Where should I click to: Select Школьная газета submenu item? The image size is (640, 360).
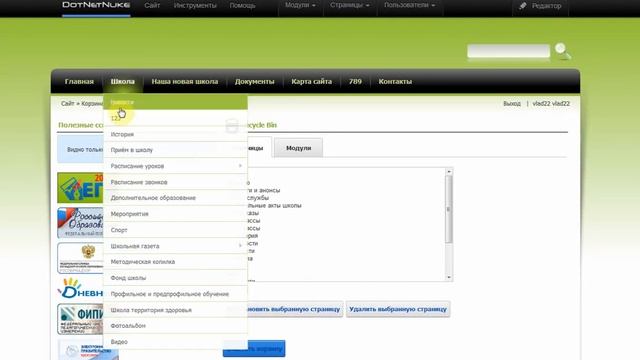(x=176, y=246)
